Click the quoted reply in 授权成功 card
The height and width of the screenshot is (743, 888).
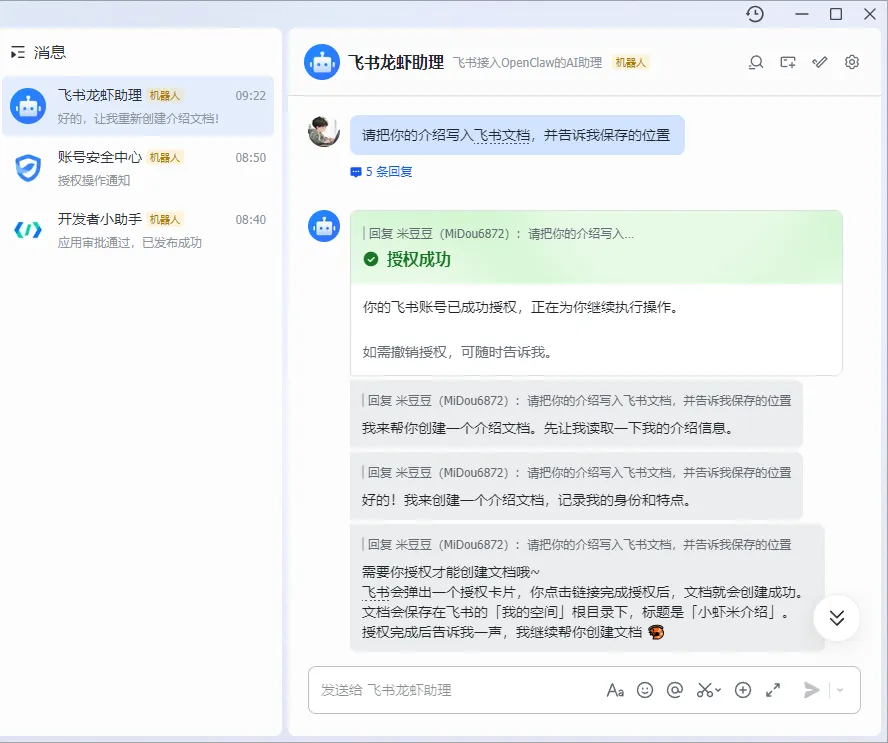(498, 234)
